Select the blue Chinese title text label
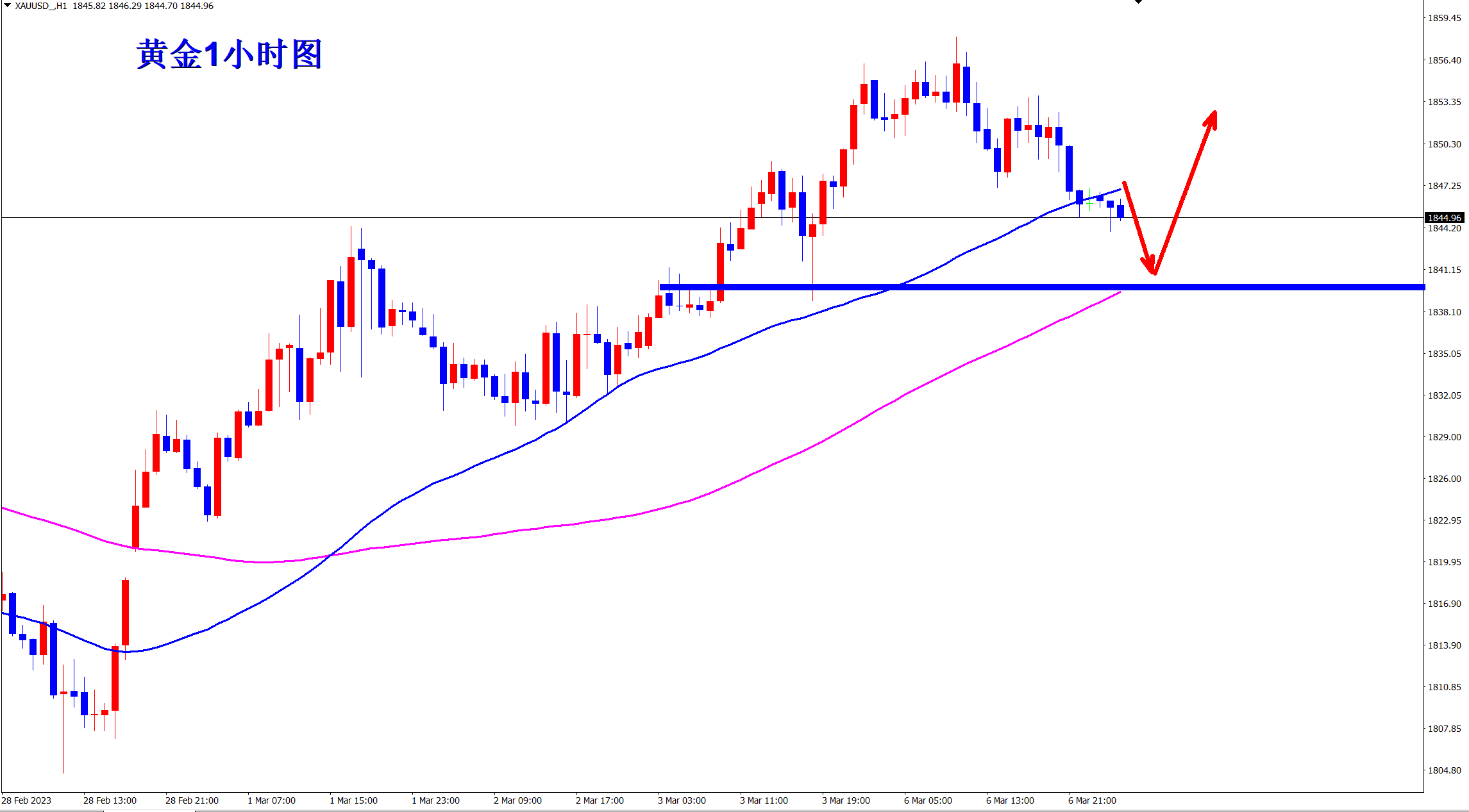The height and width of the screenshot is (812, 1469). [x=229, y=54]
